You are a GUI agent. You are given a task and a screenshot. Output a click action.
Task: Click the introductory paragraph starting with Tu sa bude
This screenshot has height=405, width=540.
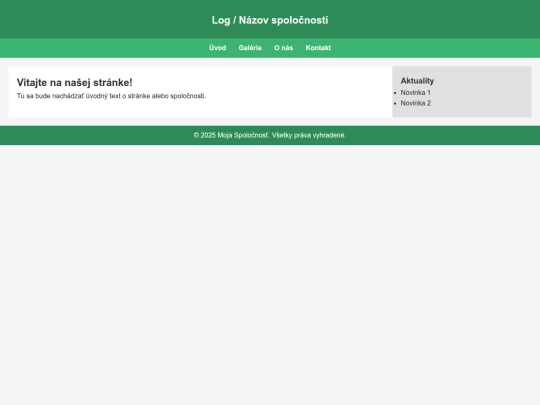click(x=111, y=96)
